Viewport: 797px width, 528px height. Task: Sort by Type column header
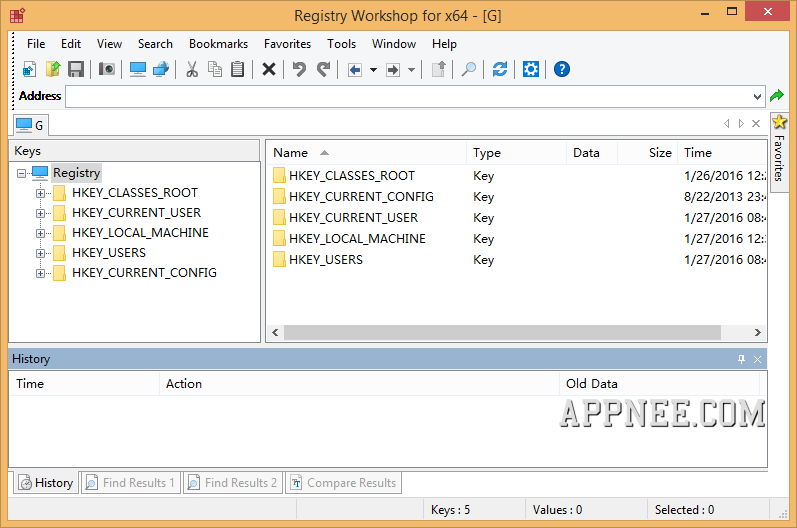pyautogui.click(x=516, y=153)
